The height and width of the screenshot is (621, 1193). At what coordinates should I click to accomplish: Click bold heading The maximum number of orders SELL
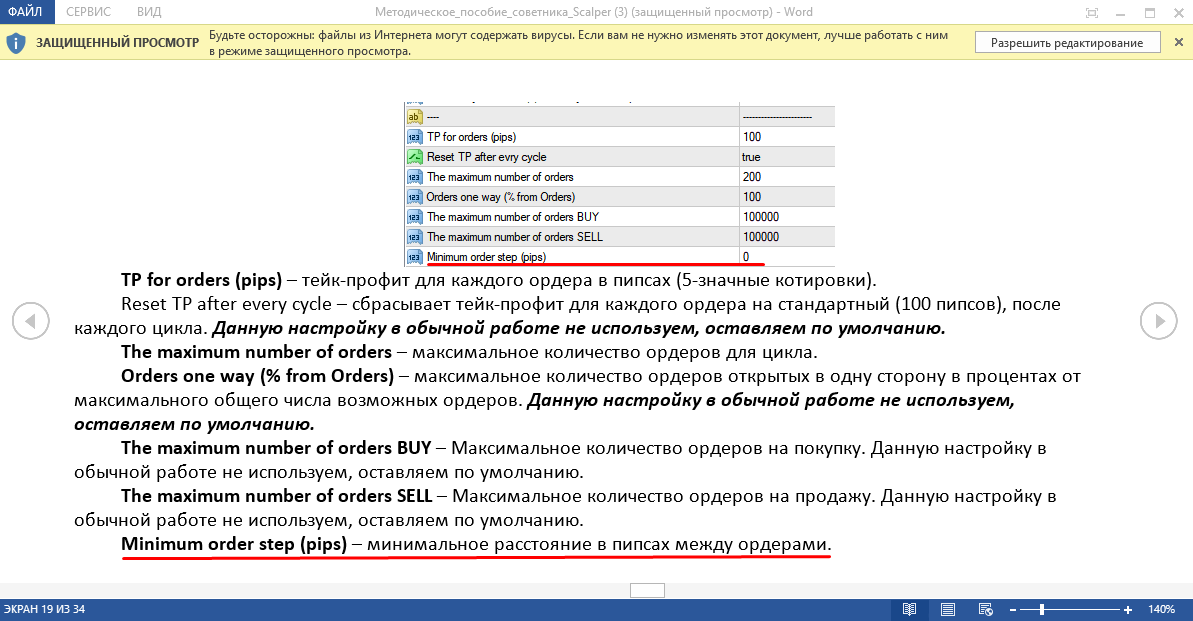277,496
